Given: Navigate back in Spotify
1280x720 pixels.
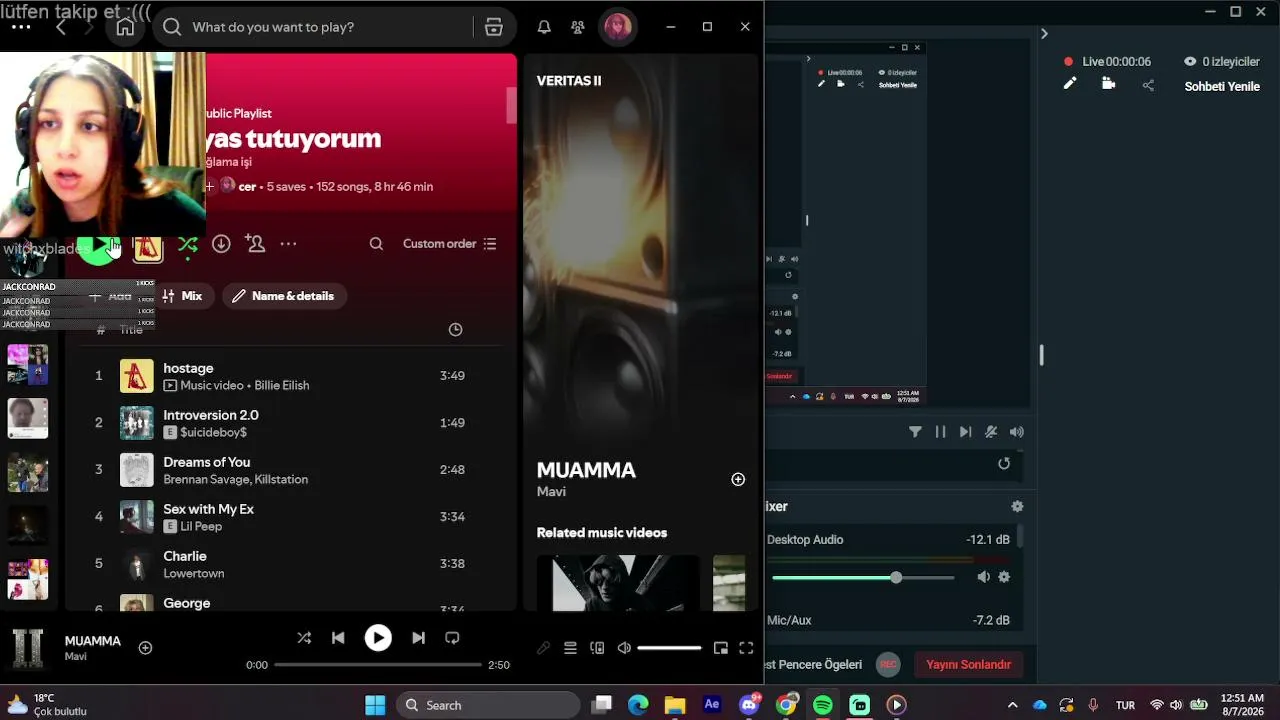Looking at the screenshot, I should (x=61, y=27).
